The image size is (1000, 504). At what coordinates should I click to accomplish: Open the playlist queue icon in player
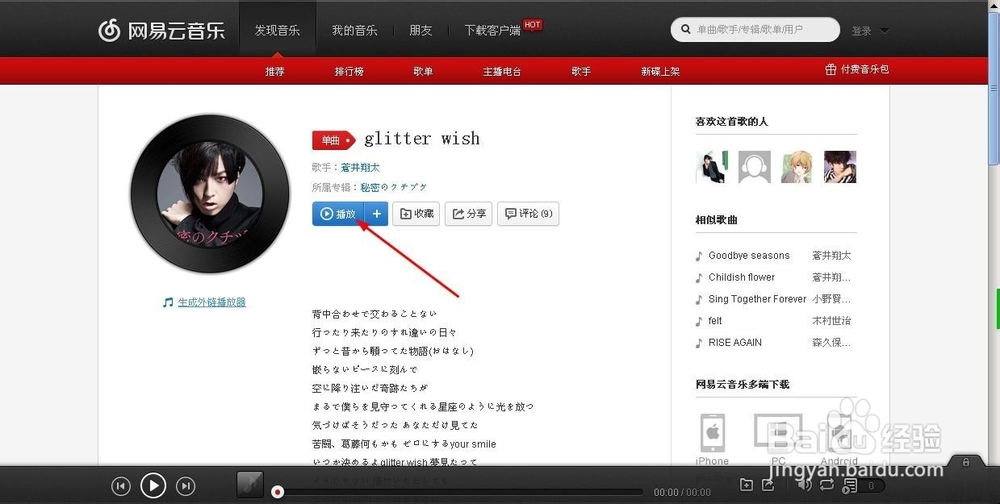click(x=849, y=486)
